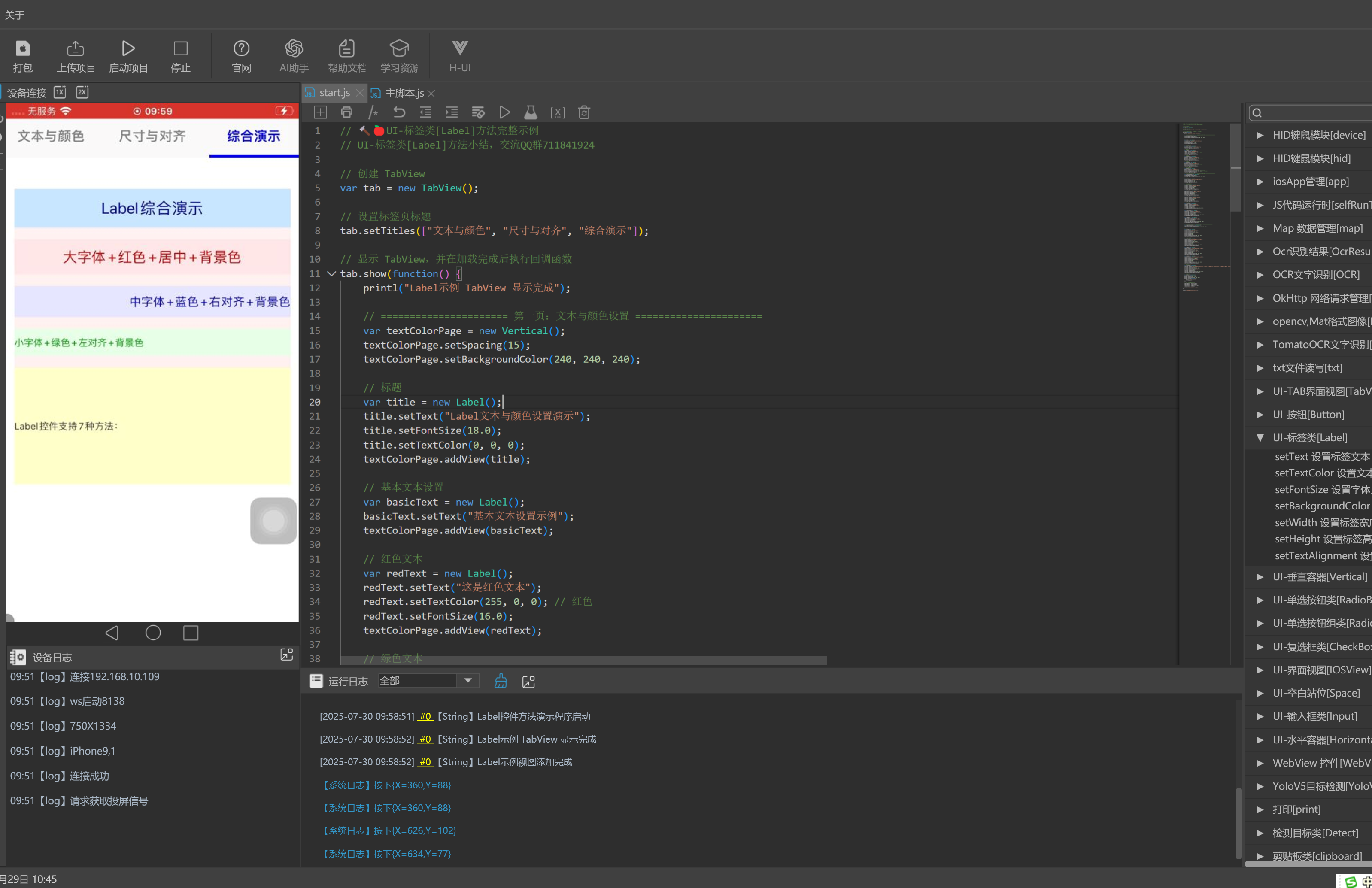Toggle block comment with the /* icon
1372x888 pixels.
tap(373, 112)
